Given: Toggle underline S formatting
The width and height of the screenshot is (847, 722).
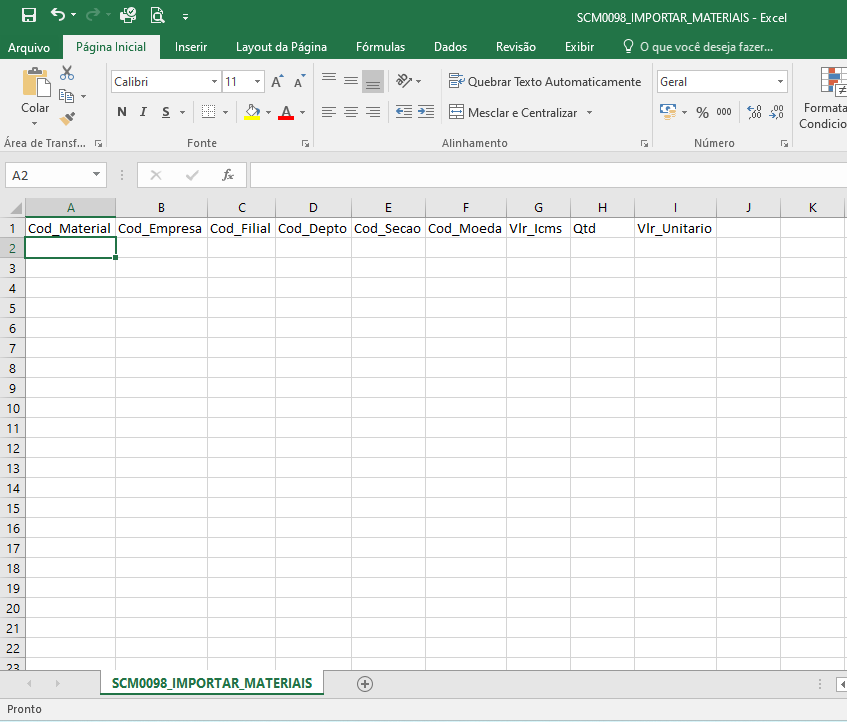Looking at the screenshot, I should coord(166,112).
